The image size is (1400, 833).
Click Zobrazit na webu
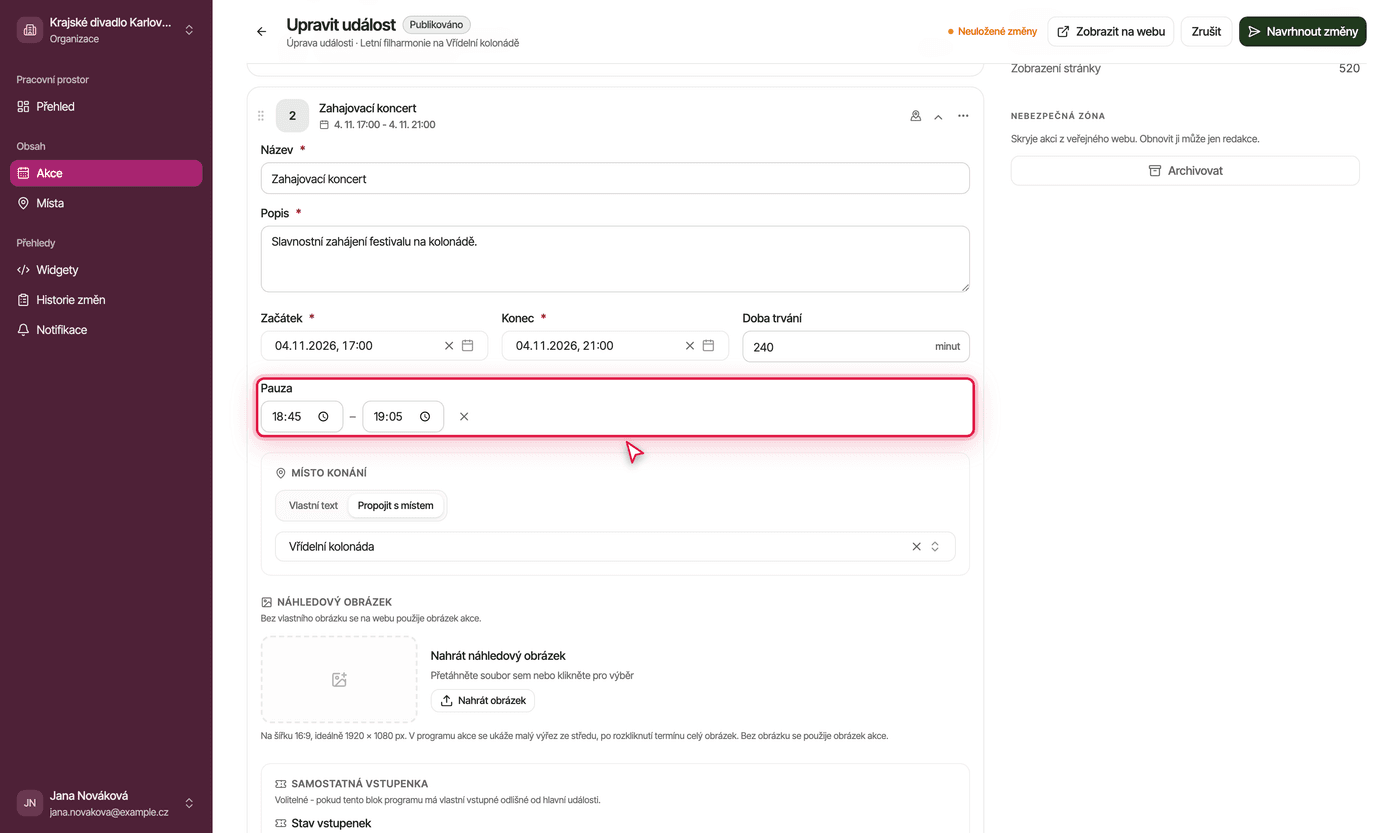[x=1110, y=31]
